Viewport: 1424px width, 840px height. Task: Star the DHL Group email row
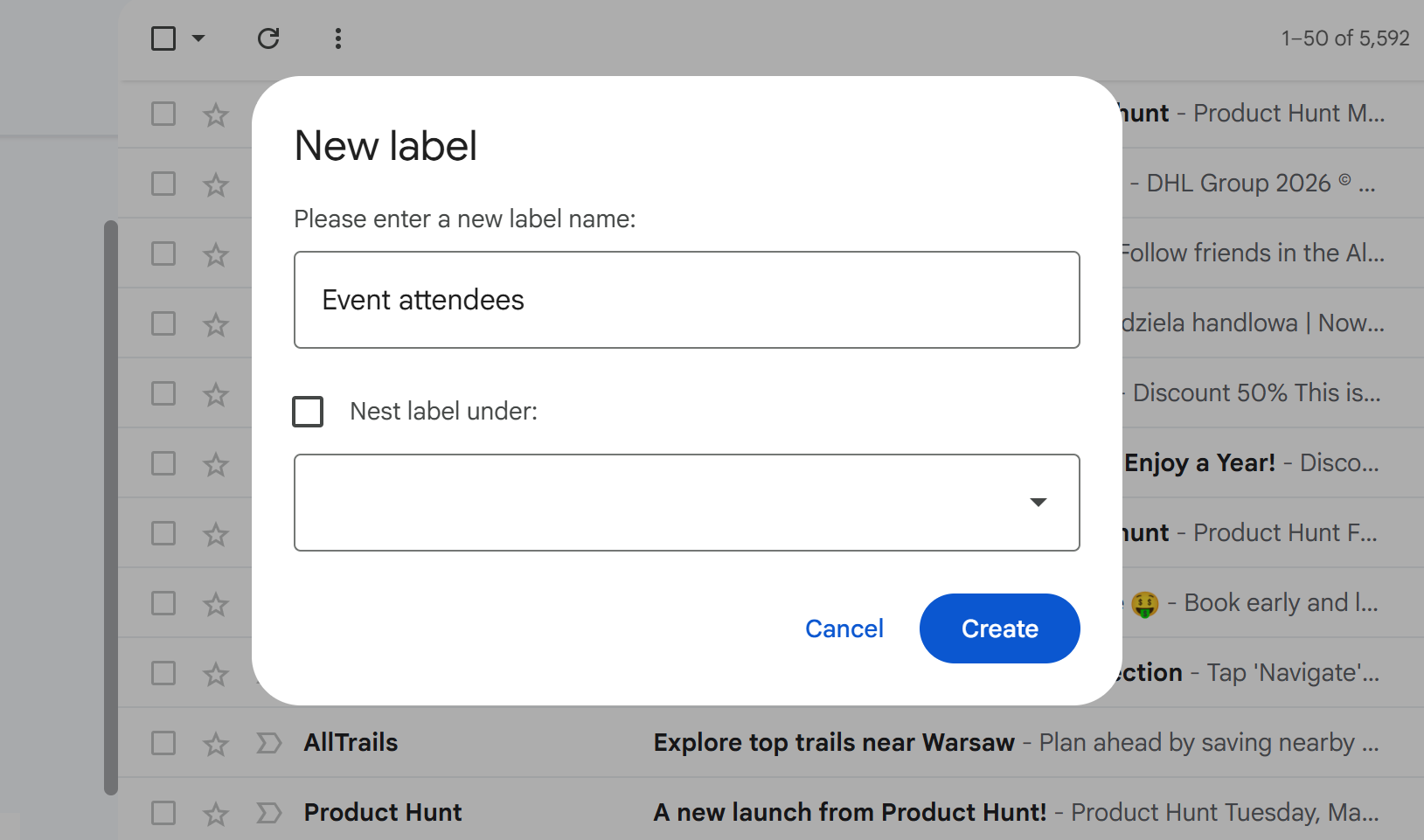pyautogui.click(x=215, y=184)
